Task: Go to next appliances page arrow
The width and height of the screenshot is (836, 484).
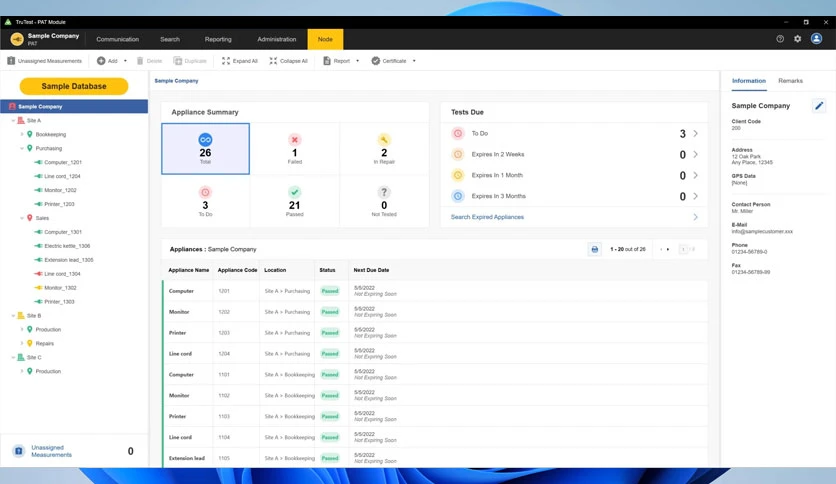Action: click(668, 249)
